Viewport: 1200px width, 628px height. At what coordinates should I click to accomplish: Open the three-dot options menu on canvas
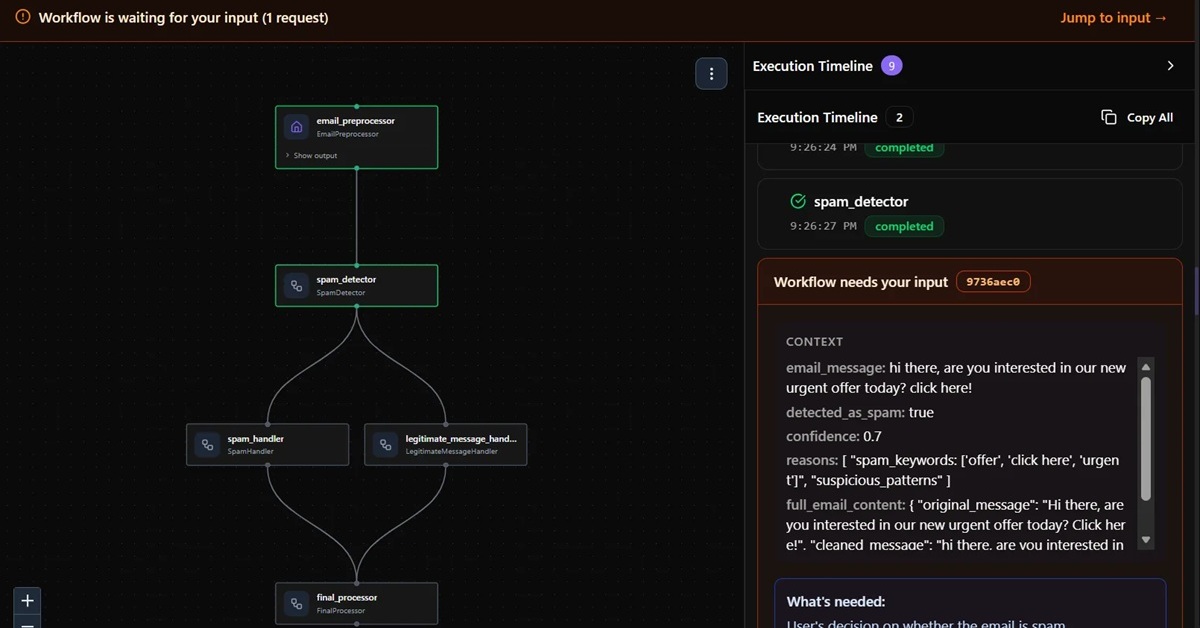pyautogui.click(x=711, y=73)
